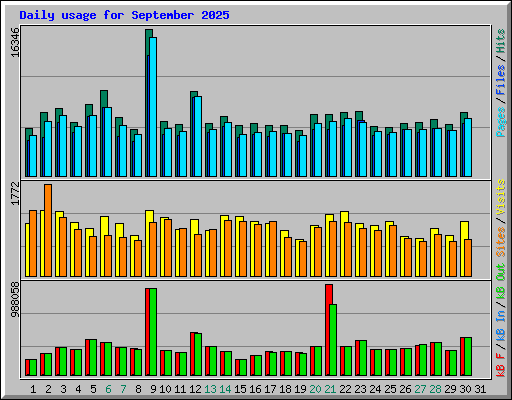Click green weekend day label 27
This screenshot has height=400, width=512.
(x=420, y=389)
